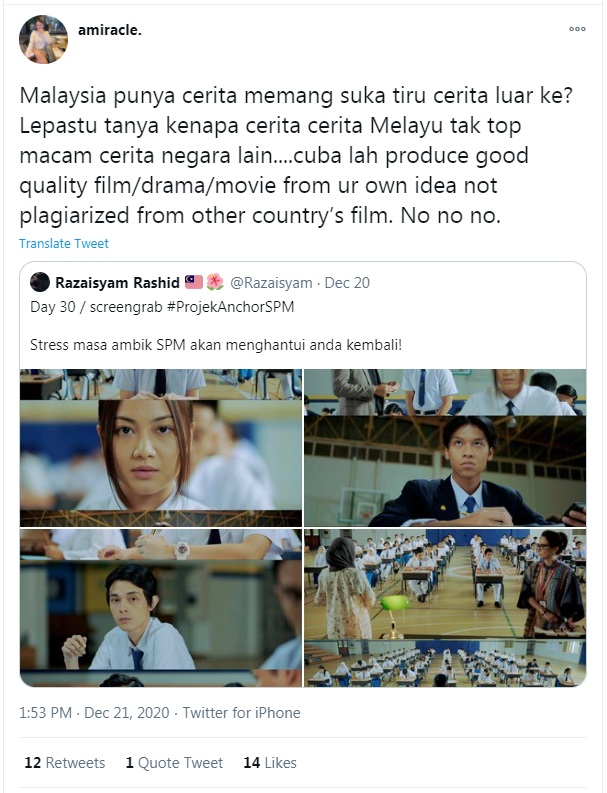Click Razaisyam Rashid's small avatar
Screen dimensions: 607x793
click(x=40, y=282)
